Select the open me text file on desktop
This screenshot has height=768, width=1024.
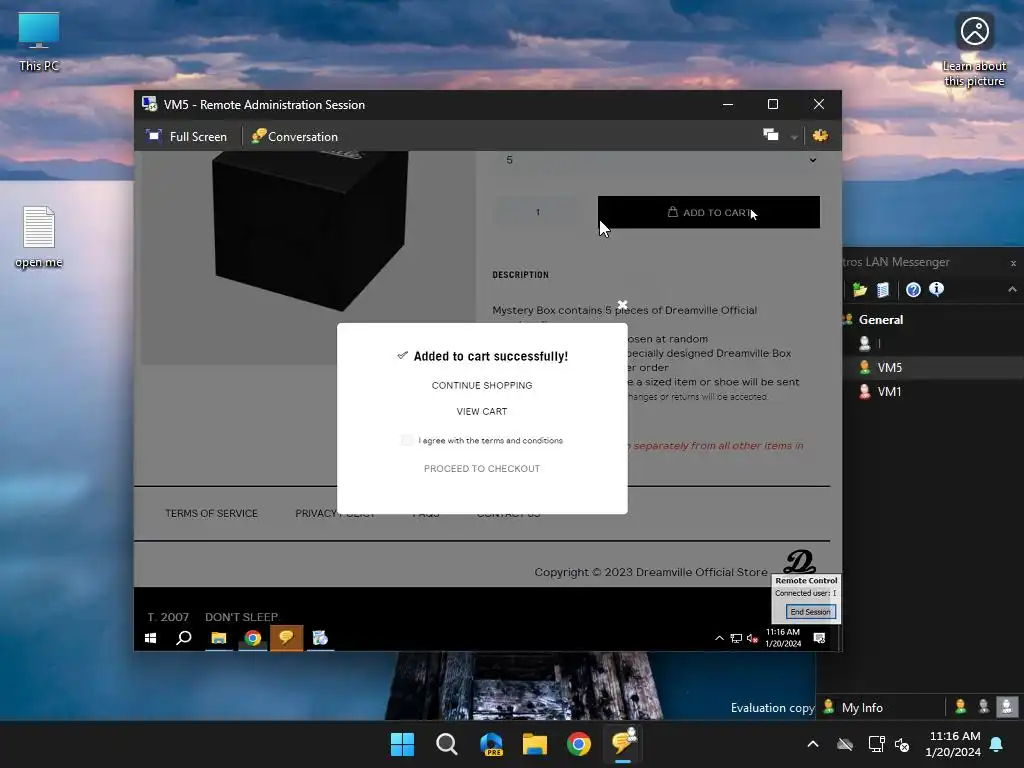[39, 236]
